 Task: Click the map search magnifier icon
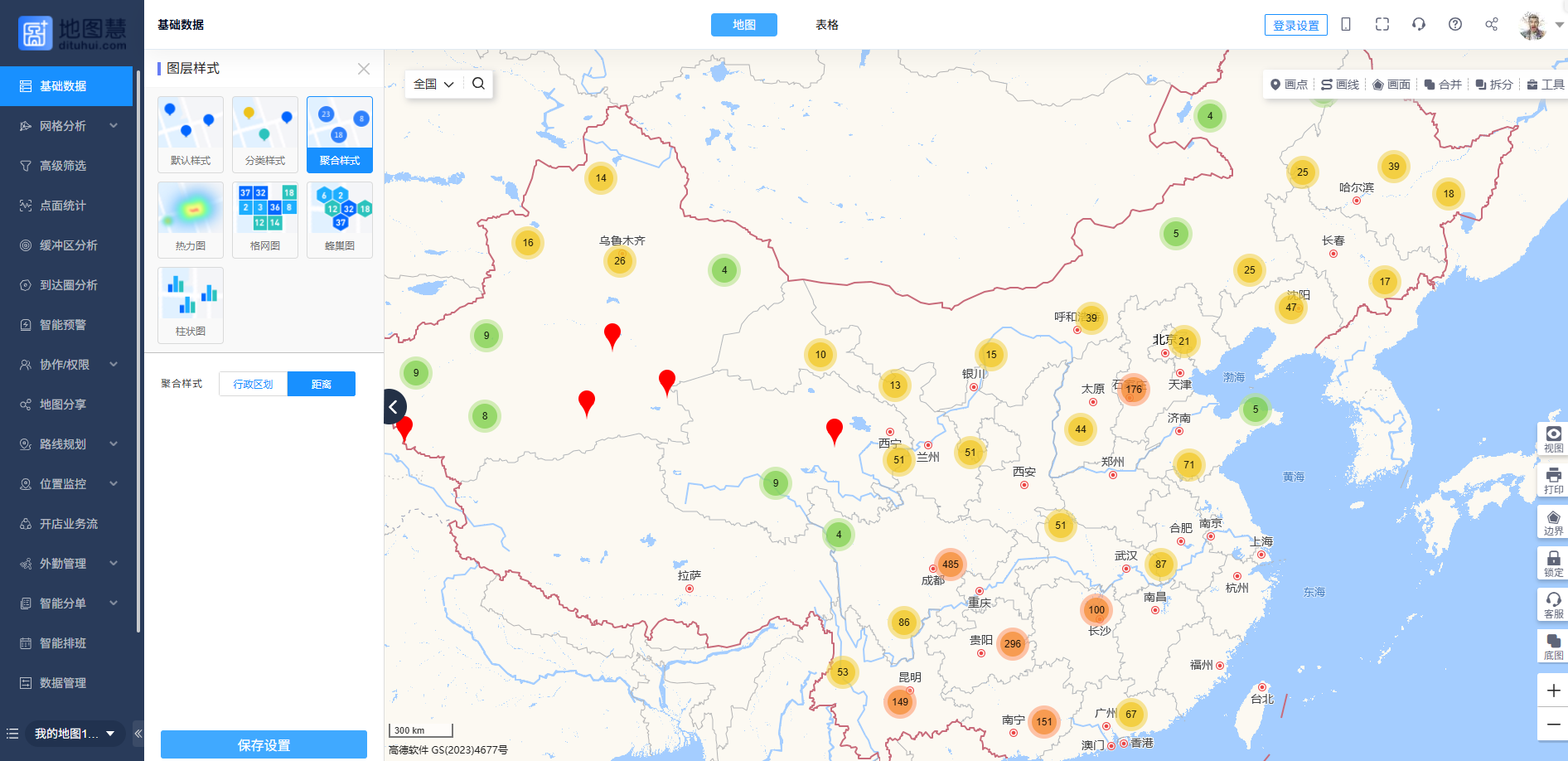click(x=478, y=84)
